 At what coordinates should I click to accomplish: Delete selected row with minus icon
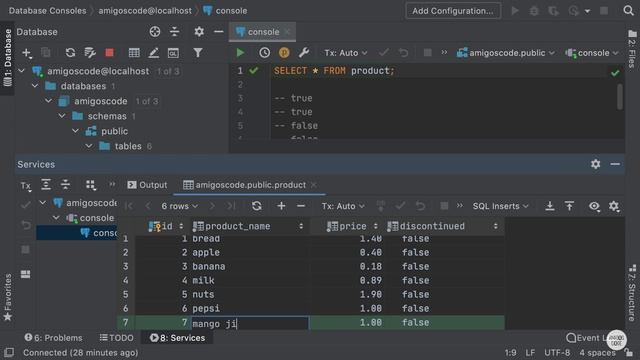tap(301, 206)
